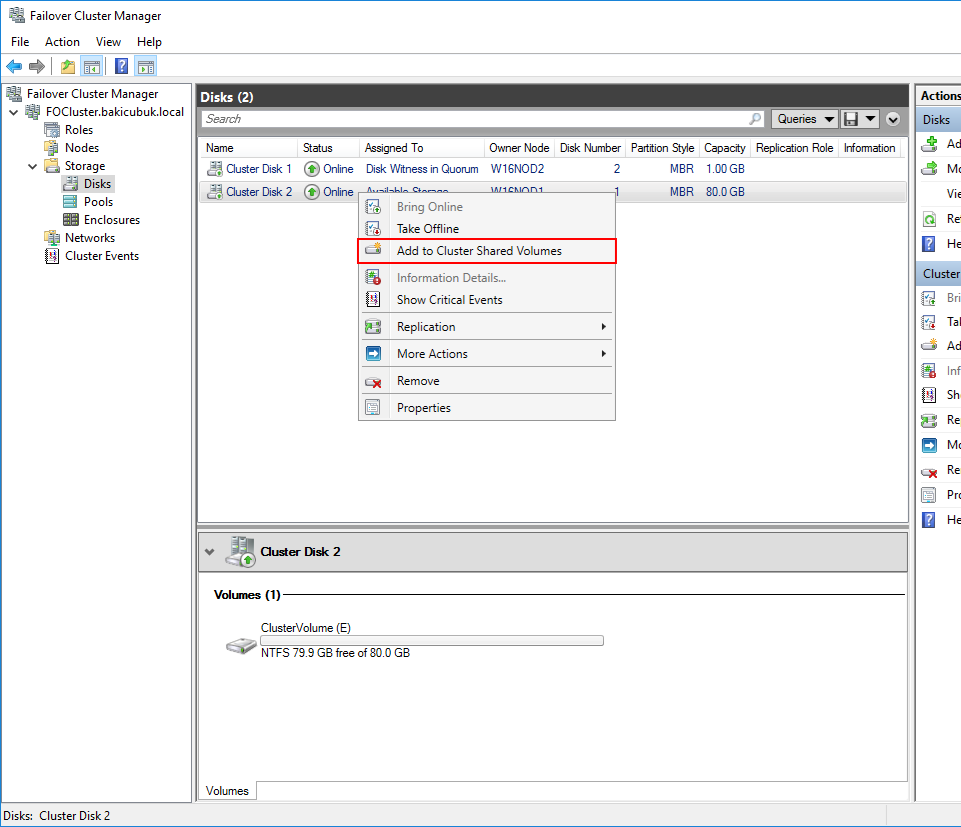Click the Refresh icon in the Actions pane
This screenshot has width=961, height=827.
coord(930,219)
